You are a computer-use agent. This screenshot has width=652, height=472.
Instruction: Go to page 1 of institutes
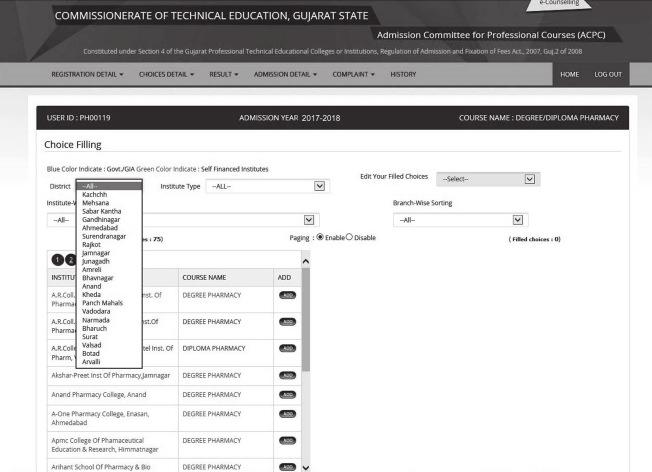click(x=57, y=260)
